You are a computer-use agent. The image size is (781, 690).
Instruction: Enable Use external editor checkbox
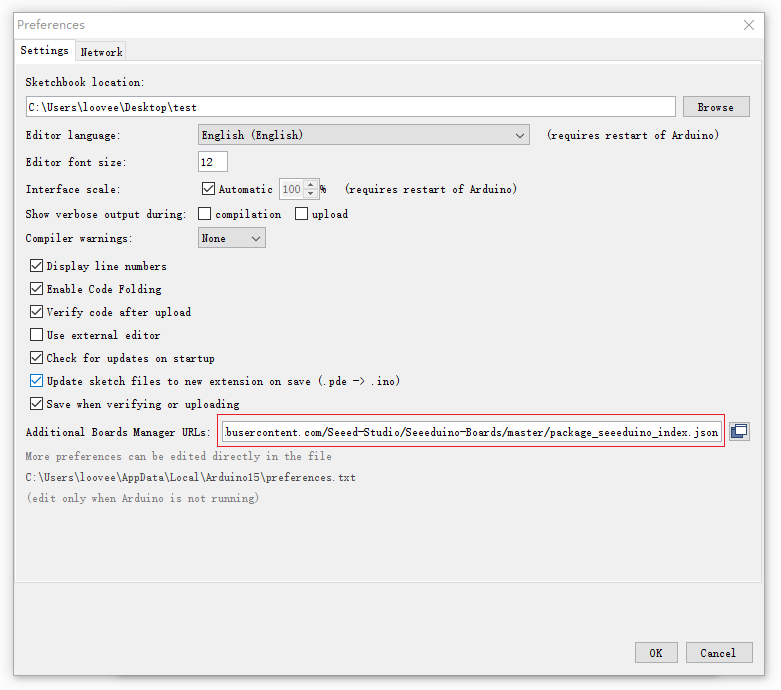[37, 335]
